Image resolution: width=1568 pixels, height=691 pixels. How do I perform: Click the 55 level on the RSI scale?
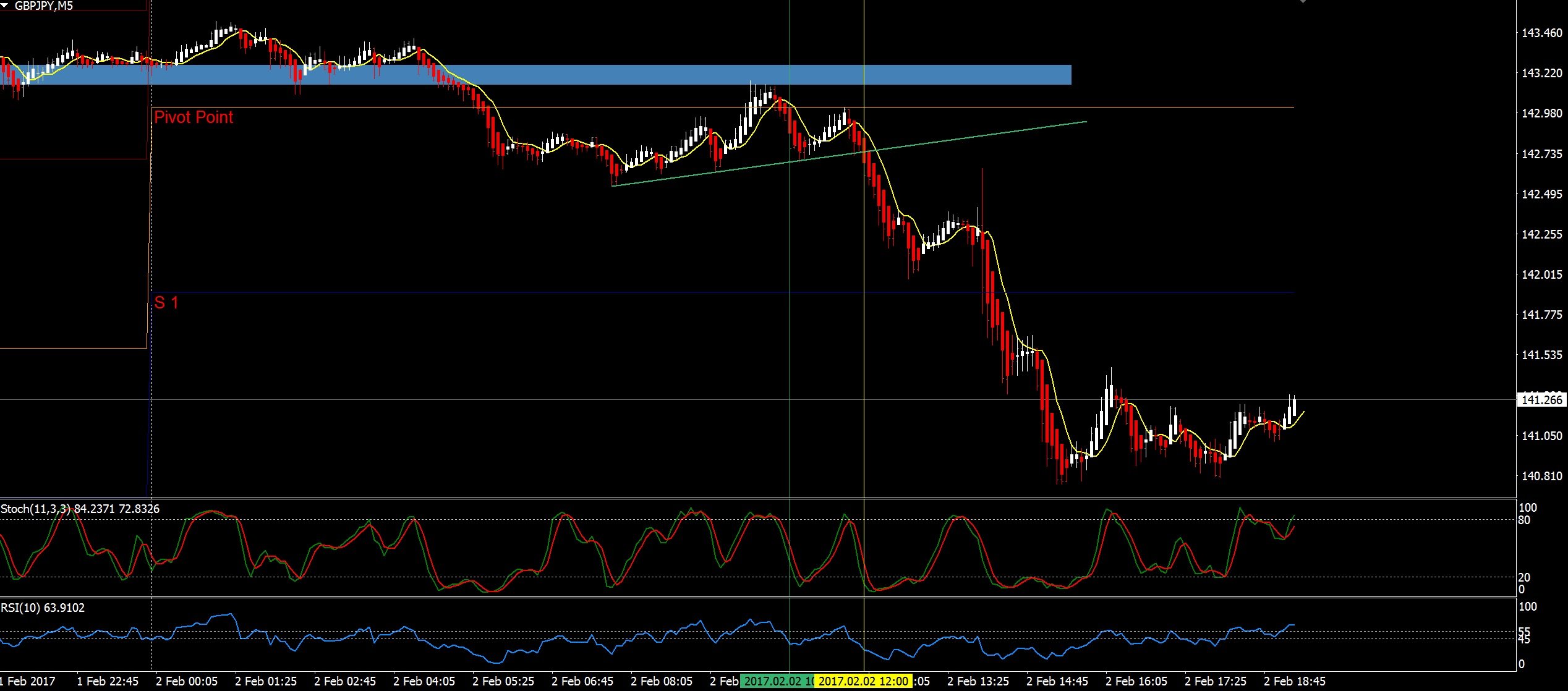(1524, 631)
